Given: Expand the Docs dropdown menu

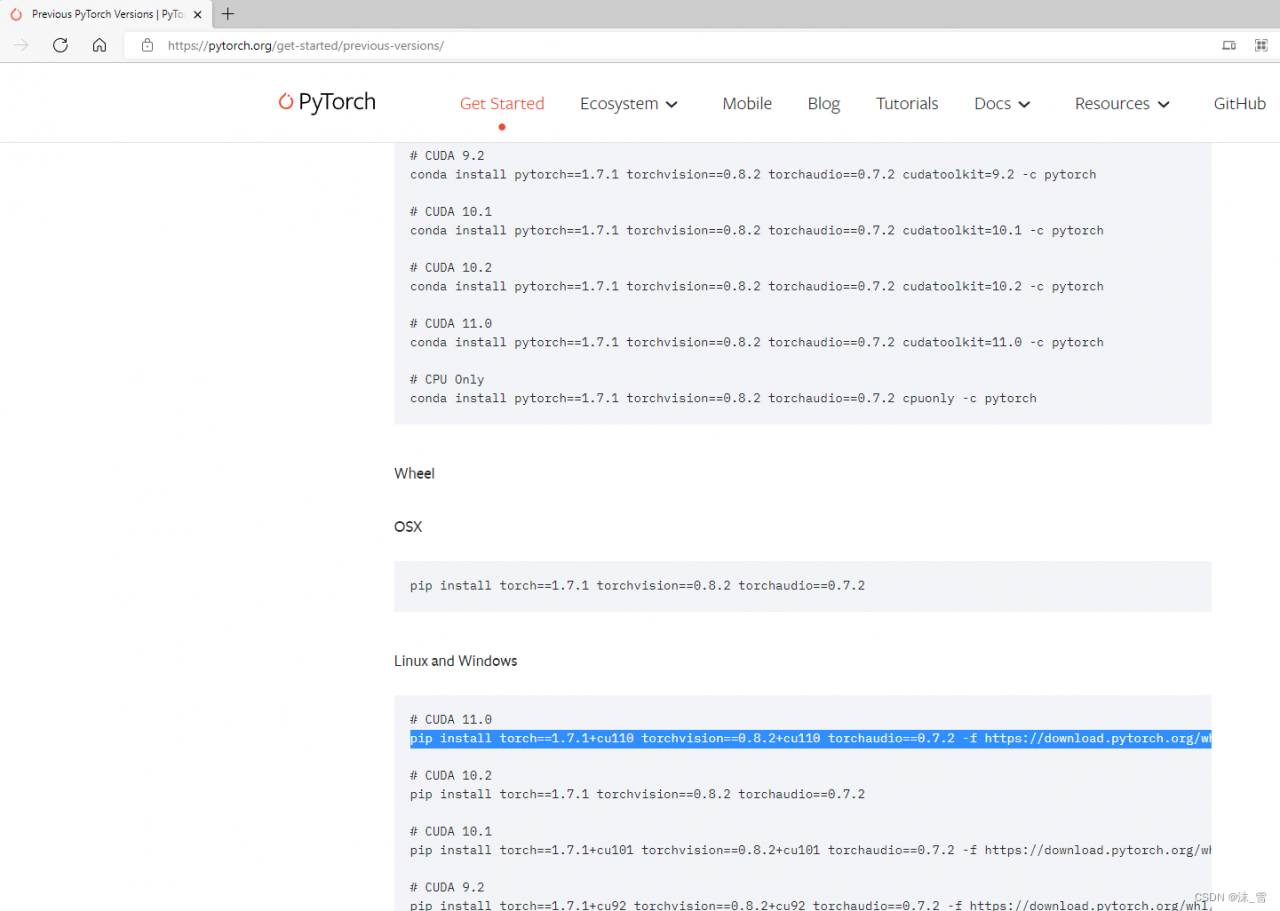Looking at the screenshot, I should [1002, 104].
